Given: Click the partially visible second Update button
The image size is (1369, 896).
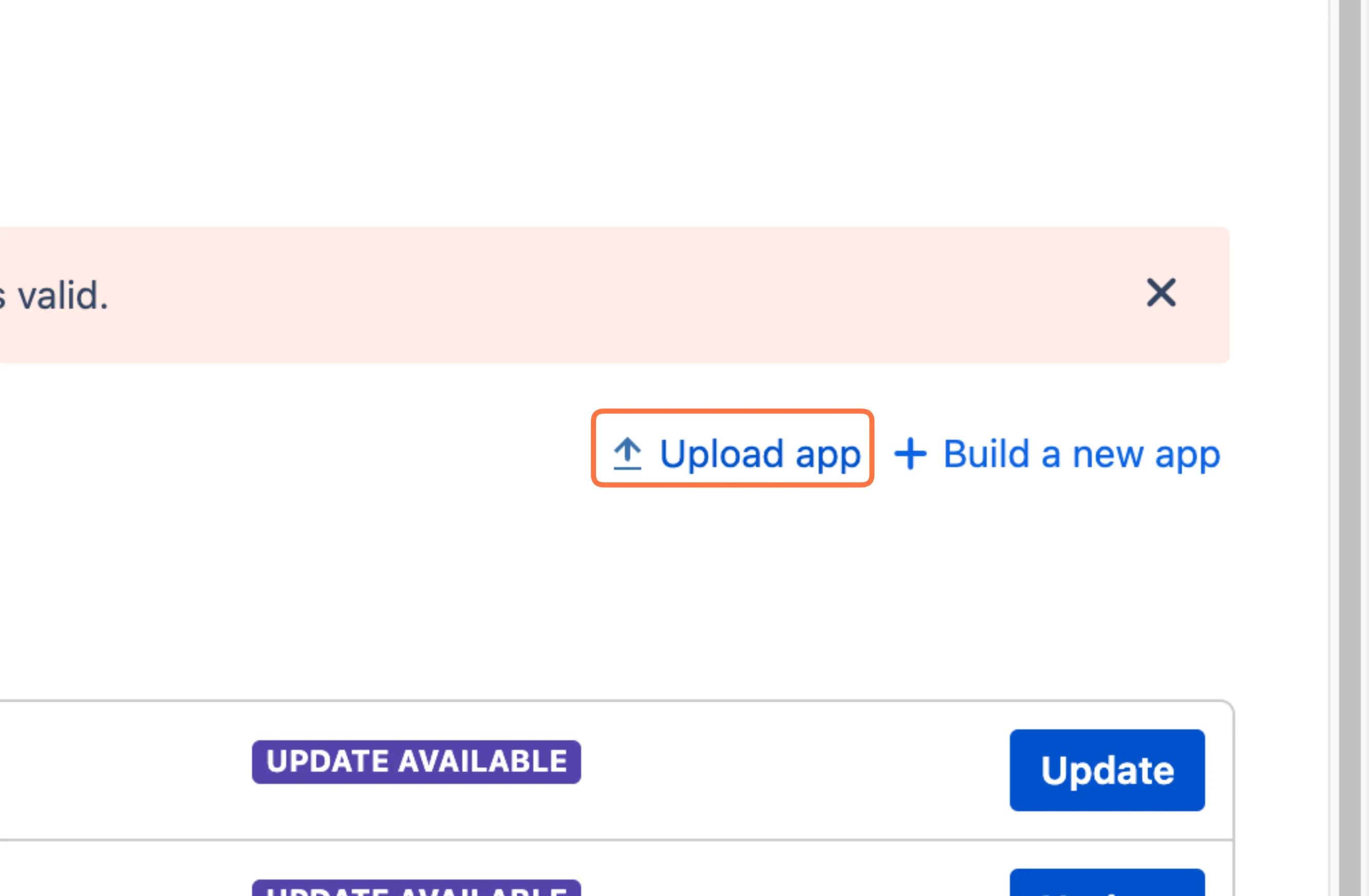Looking at the screenshot, I should coord(1107,882).
